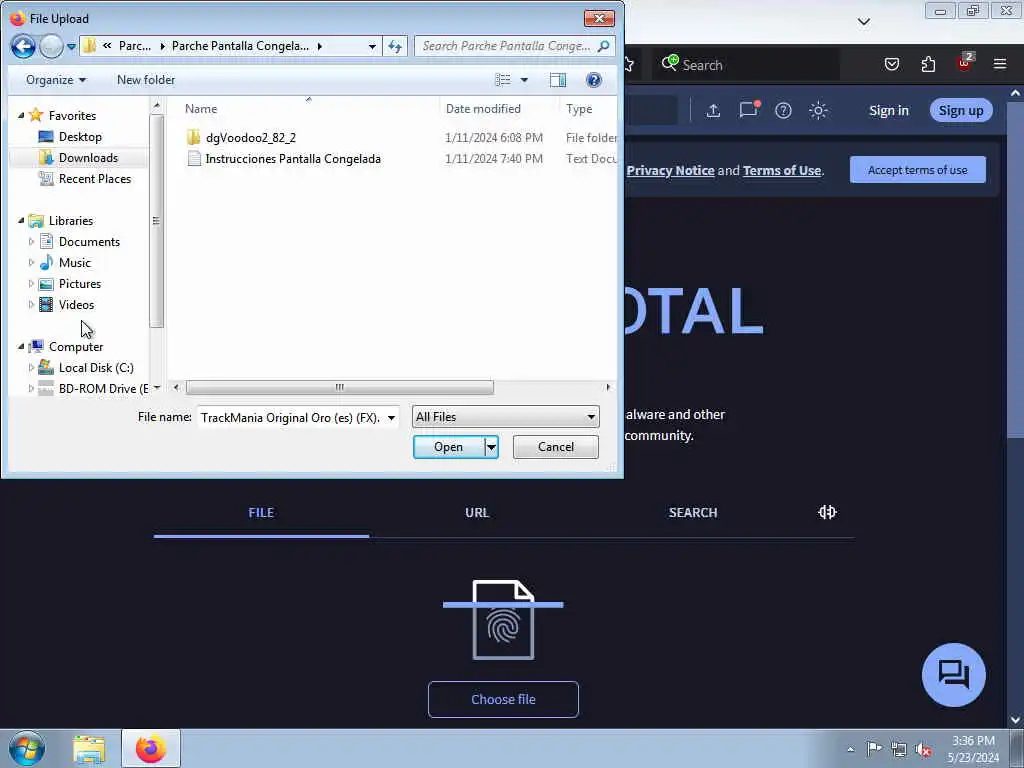Click the Forward arrow in File Upload dialog
The height and width of the screenshot is (768, 1024).
(x=51, y=46)
